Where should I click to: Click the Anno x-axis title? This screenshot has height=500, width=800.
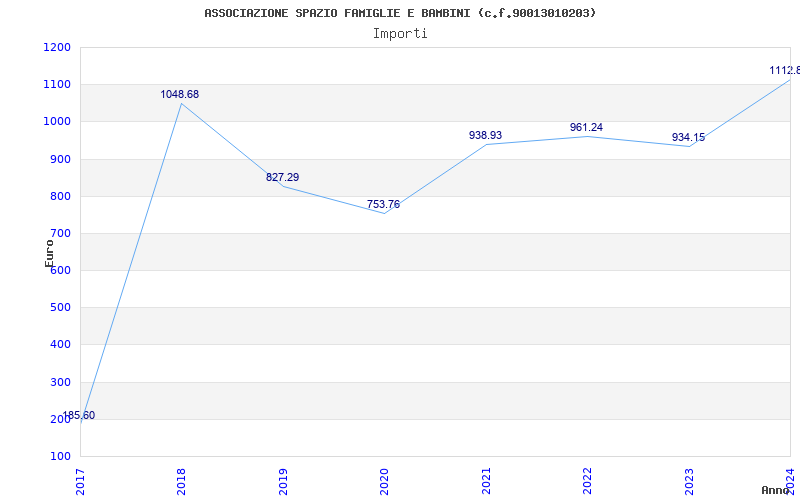[775, 490]
